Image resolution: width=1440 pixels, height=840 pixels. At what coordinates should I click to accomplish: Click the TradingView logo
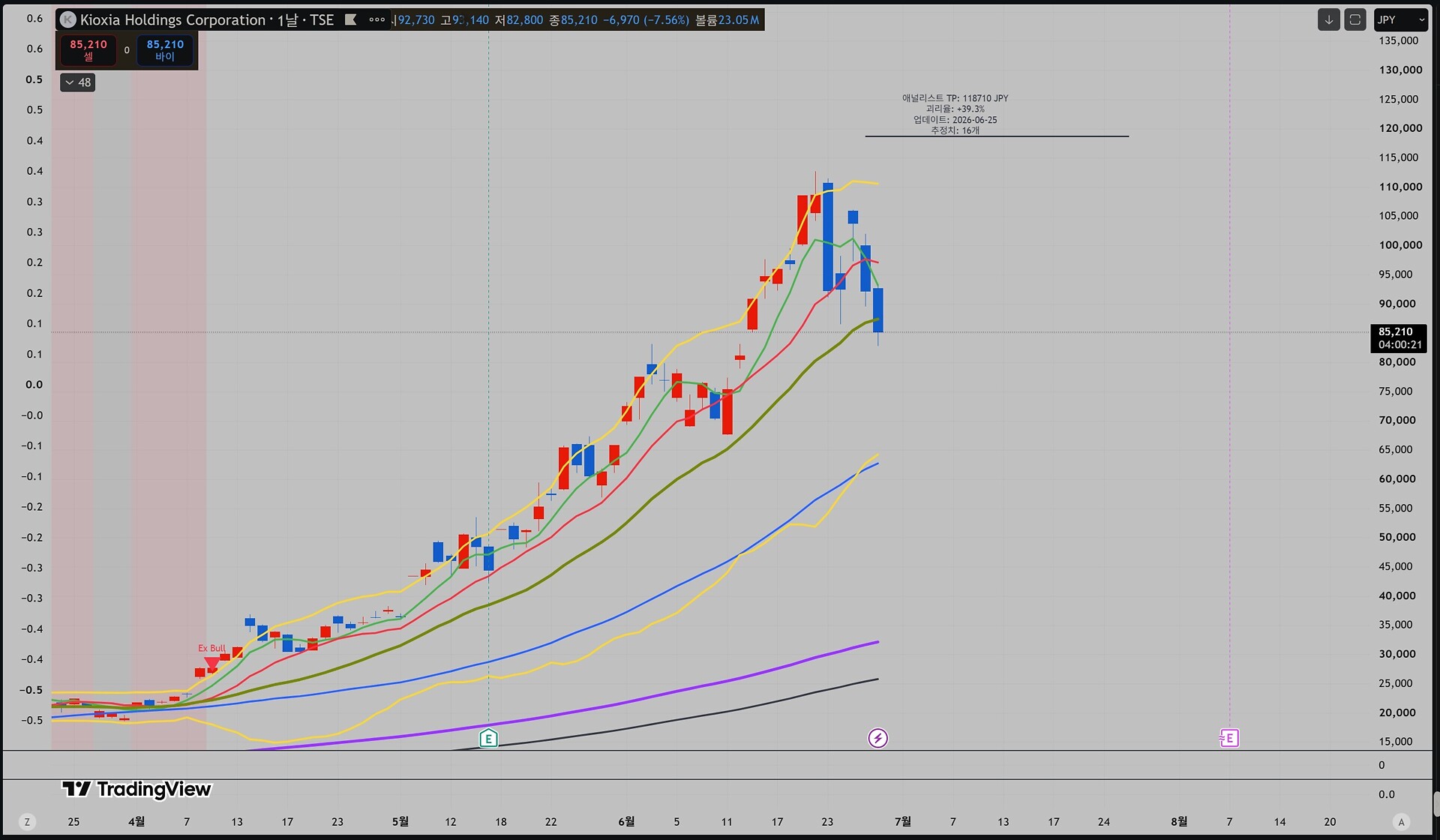[x=136, y=789]
